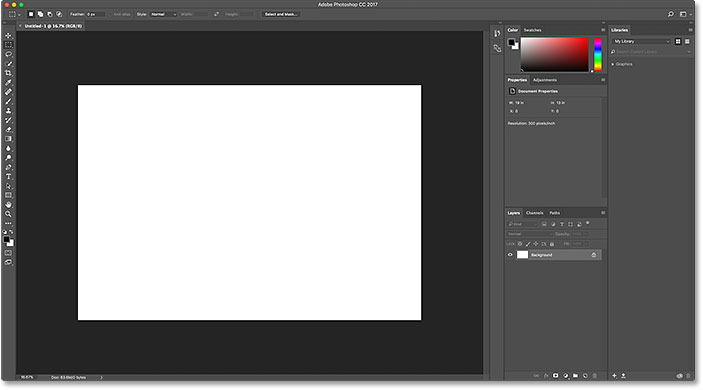This screenshot has height=390, width=703.
Task: Switch to the Paths tab
Action: [x=555, y=213]
